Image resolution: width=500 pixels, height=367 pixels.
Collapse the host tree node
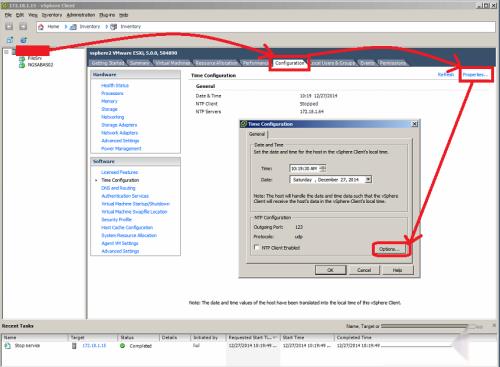coord(6,52)
